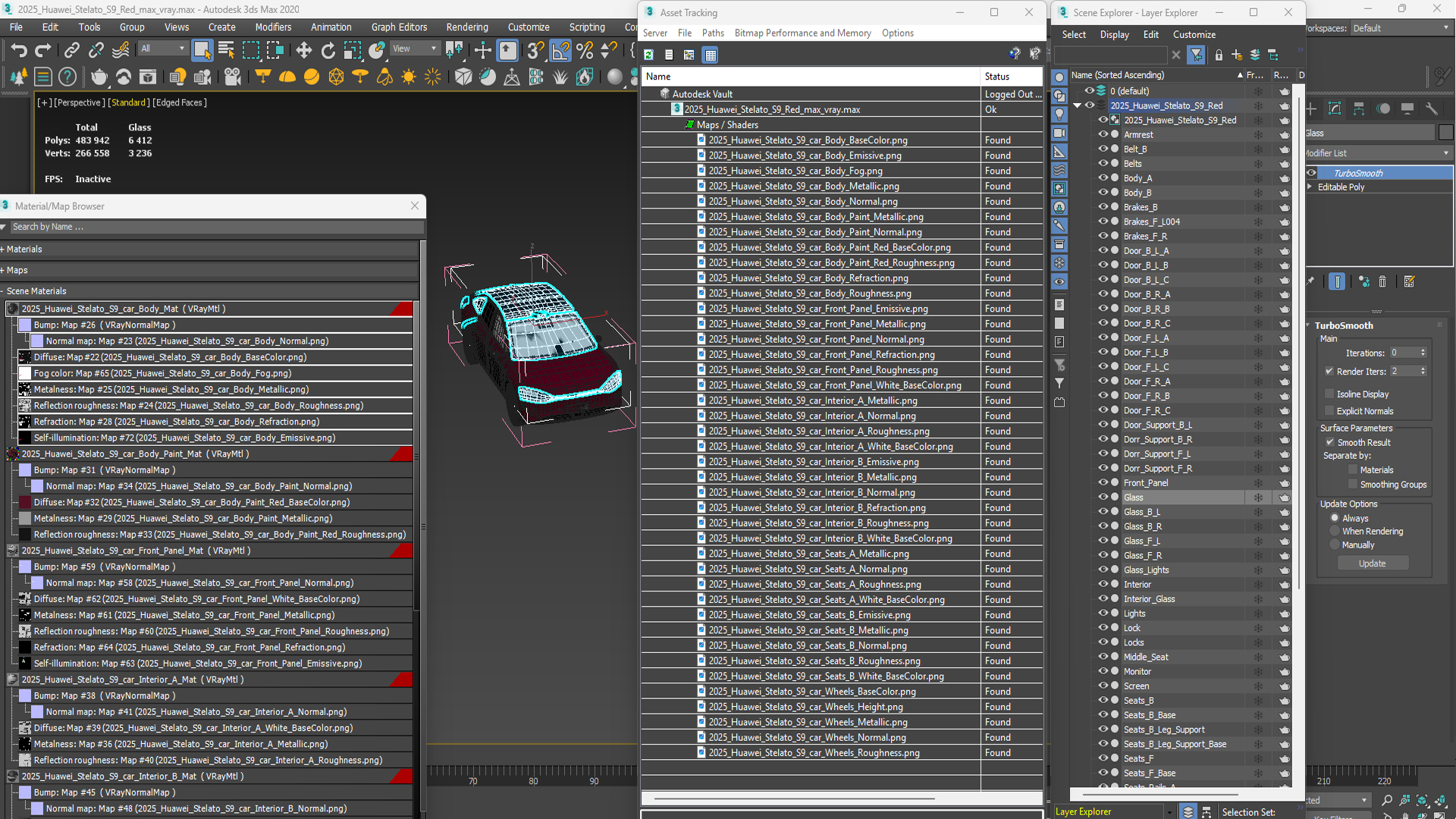Viewport: 1456px width, 819px height.
Task: Enable Explicit Normals checkbox
Action: pos(1329,411)
